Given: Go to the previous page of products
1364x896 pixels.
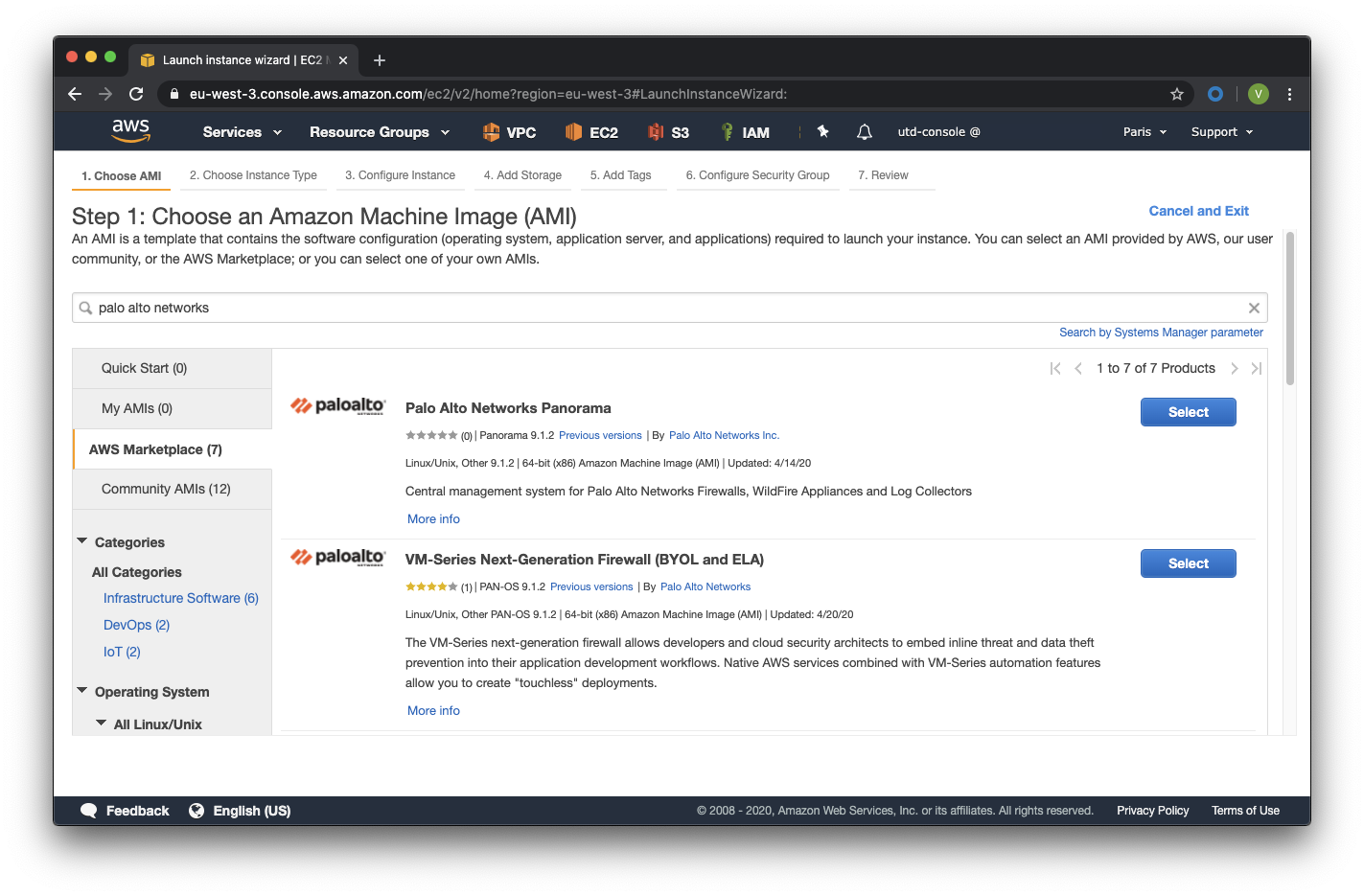Looking at the screenshot, I should (x=1078, y=369).
